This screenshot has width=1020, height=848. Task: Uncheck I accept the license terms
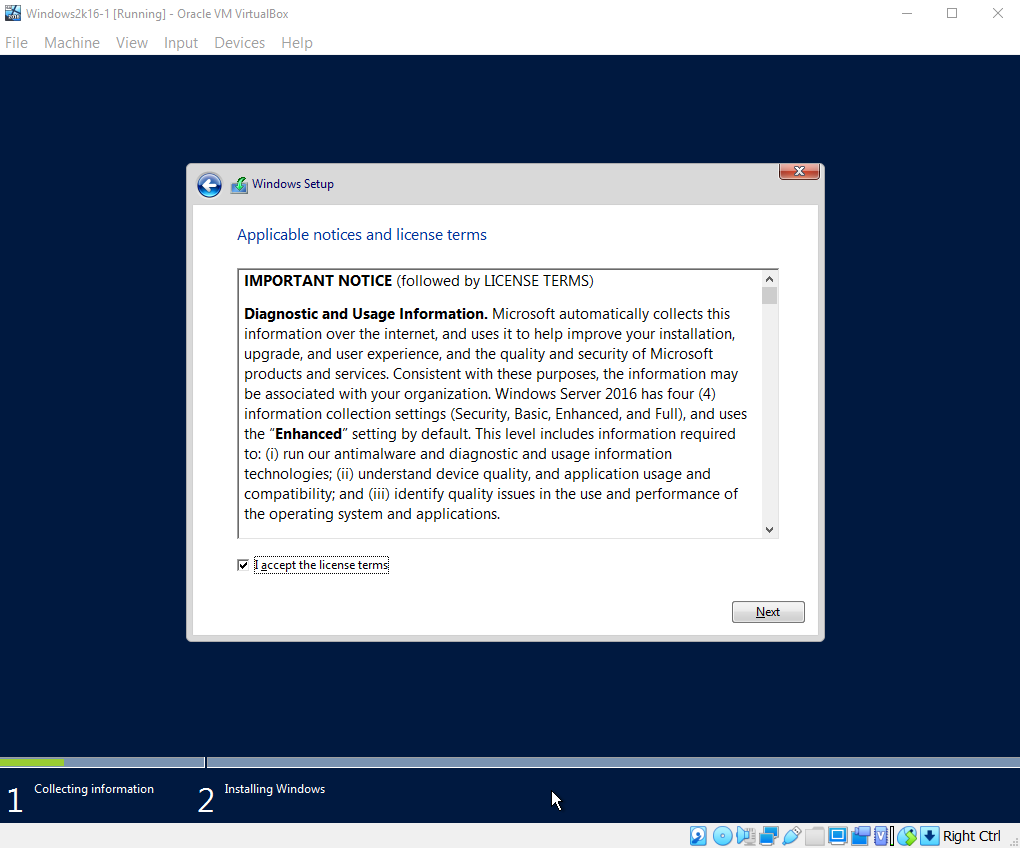click(243, 565)
